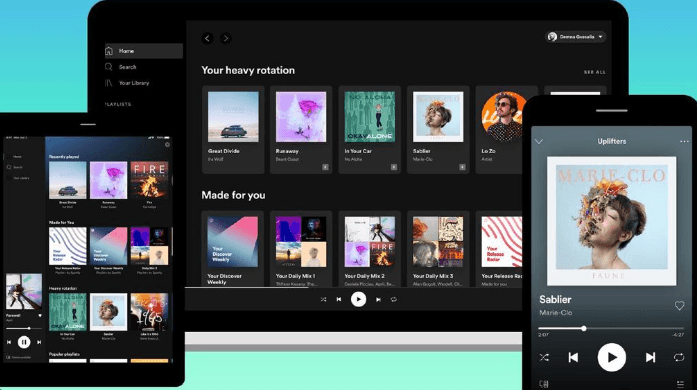697x390 pixels.
Task: Like Sablier with the heart on phone
Action: pos(679,306)
